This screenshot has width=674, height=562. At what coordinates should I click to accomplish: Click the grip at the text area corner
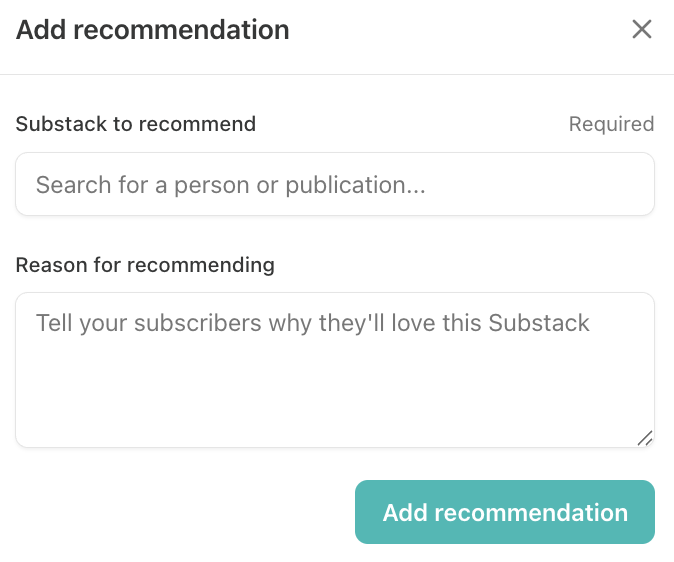644,437
